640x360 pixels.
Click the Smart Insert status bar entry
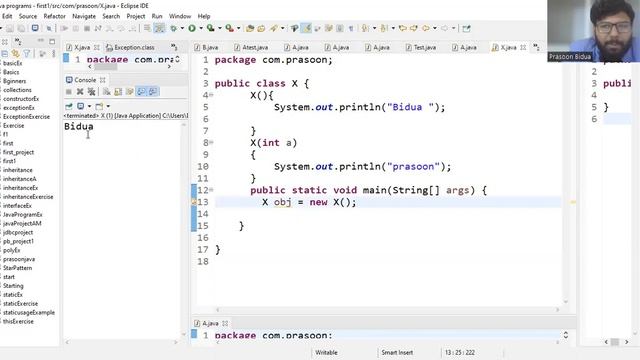tap(397, 352)
